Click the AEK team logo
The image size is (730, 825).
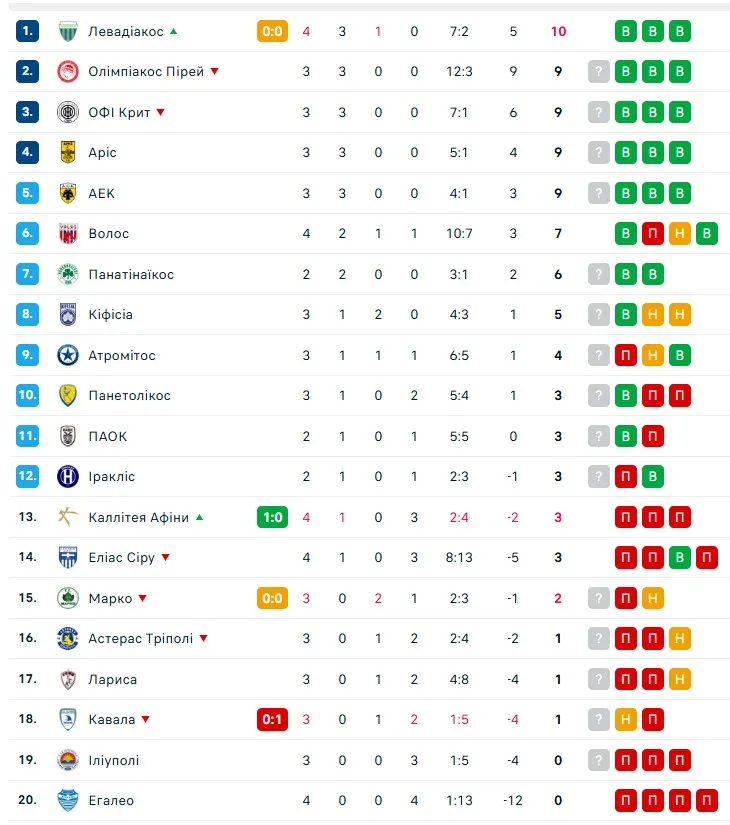[x=68, y=193]
